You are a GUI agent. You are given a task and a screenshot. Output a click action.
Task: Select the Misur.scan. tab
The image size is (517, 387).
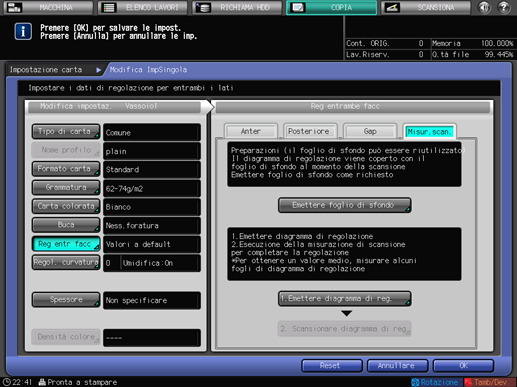coord(429,132)
